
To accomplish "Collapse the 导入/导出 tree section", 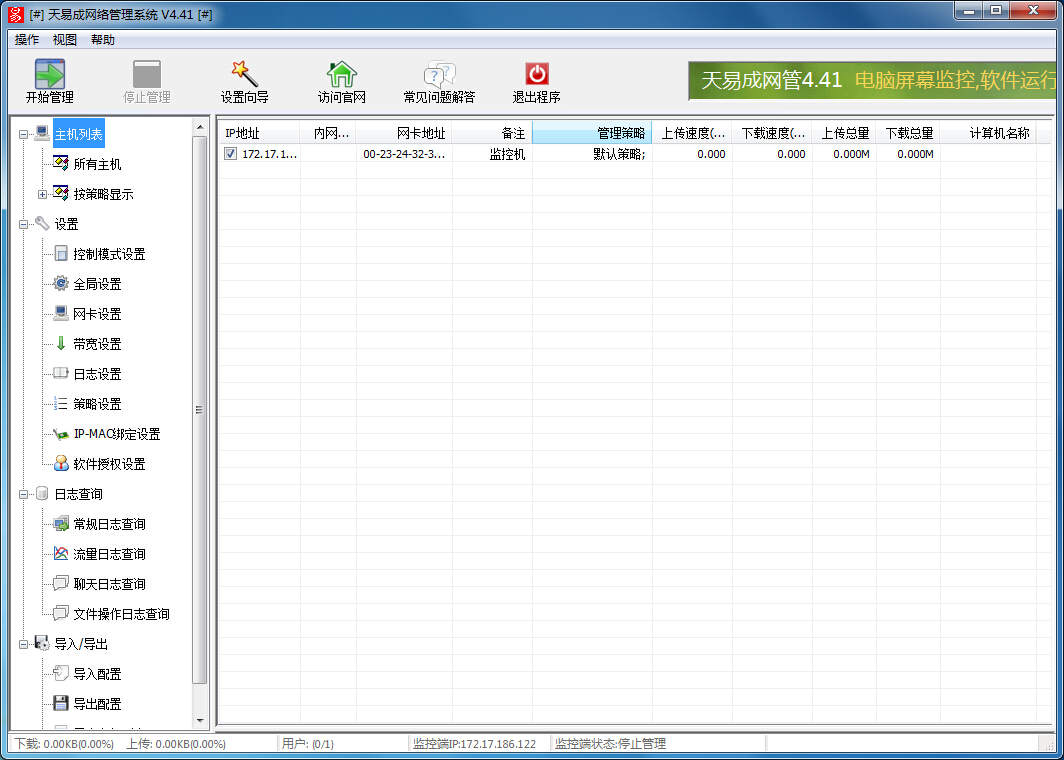I will [23, 644].
